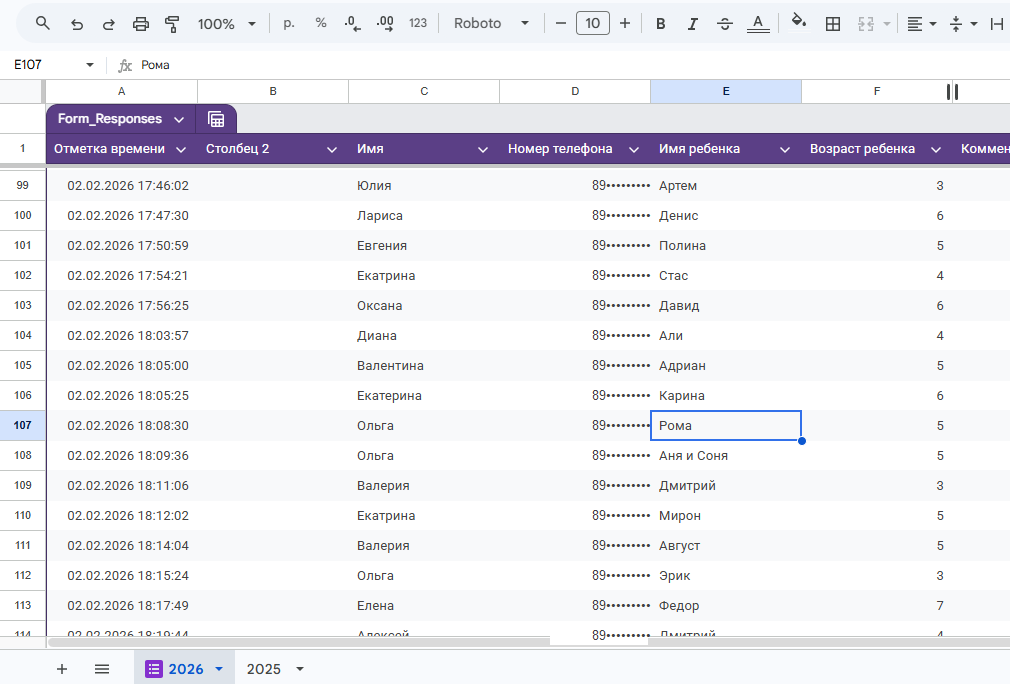Open the all sheets list
This screenshot has width=1010, height=684.
pyautogui.click(x=102, y=669)
